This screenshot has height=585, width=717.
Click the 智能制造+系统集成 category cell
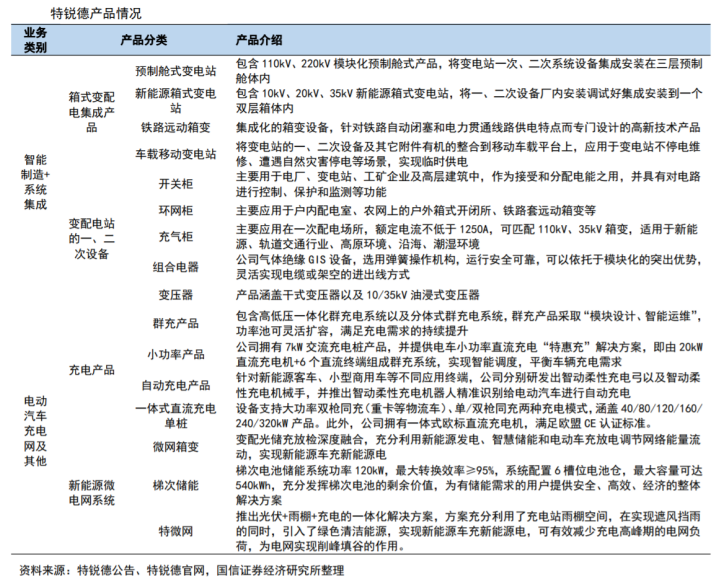click(x=35, y=182)
